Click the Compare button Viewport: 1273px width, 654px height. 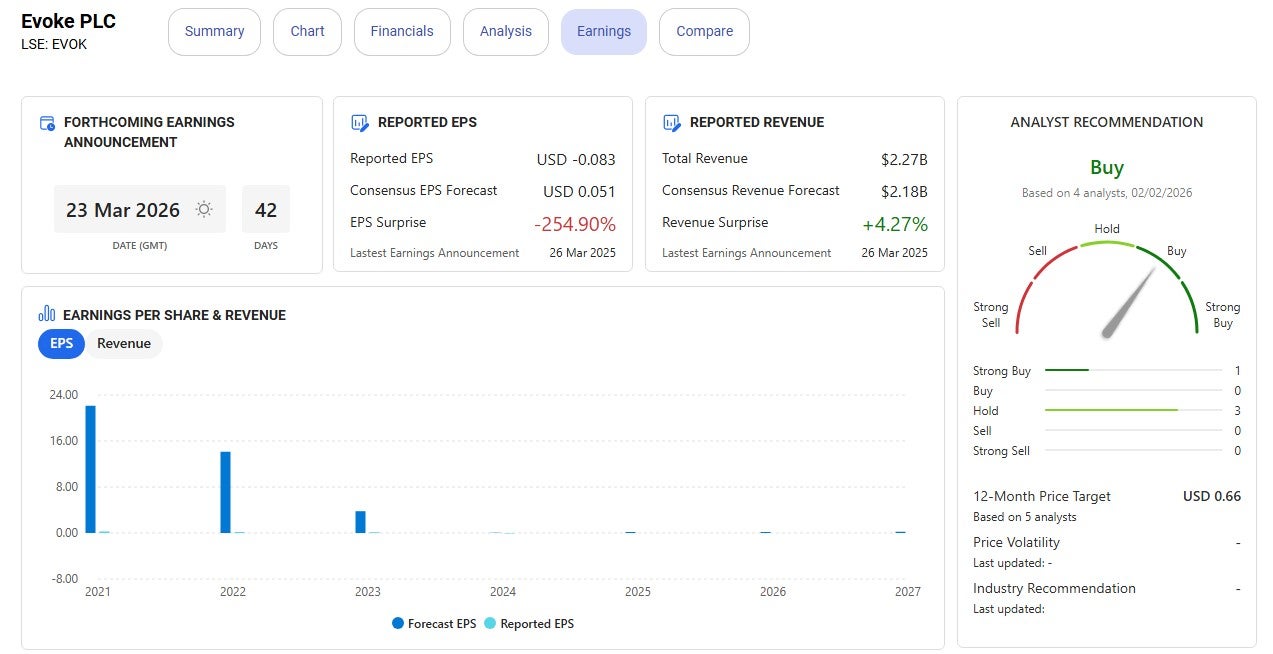pos(704,31)
